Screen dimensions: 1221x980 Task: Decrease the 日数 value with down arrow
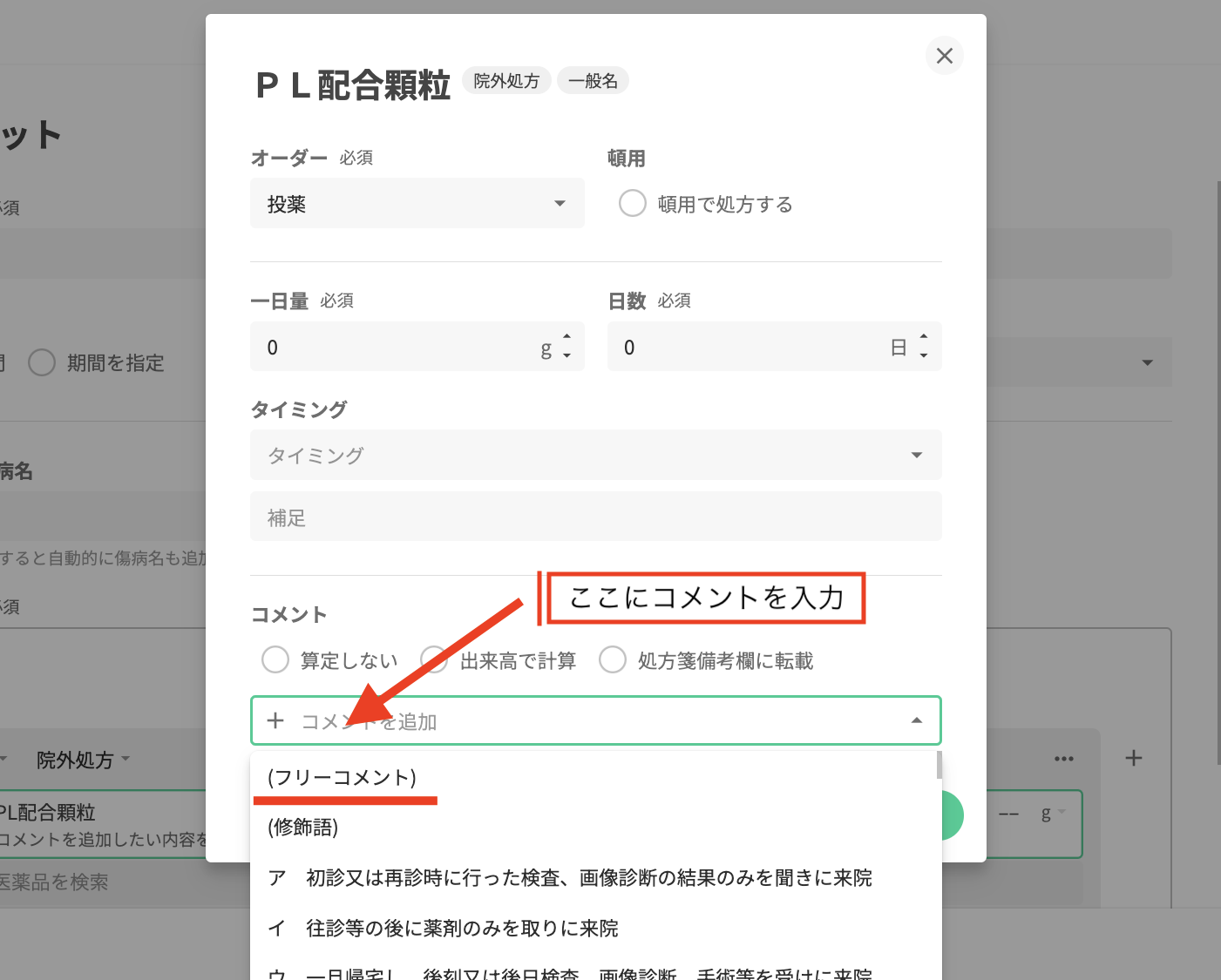coord(924,356)
